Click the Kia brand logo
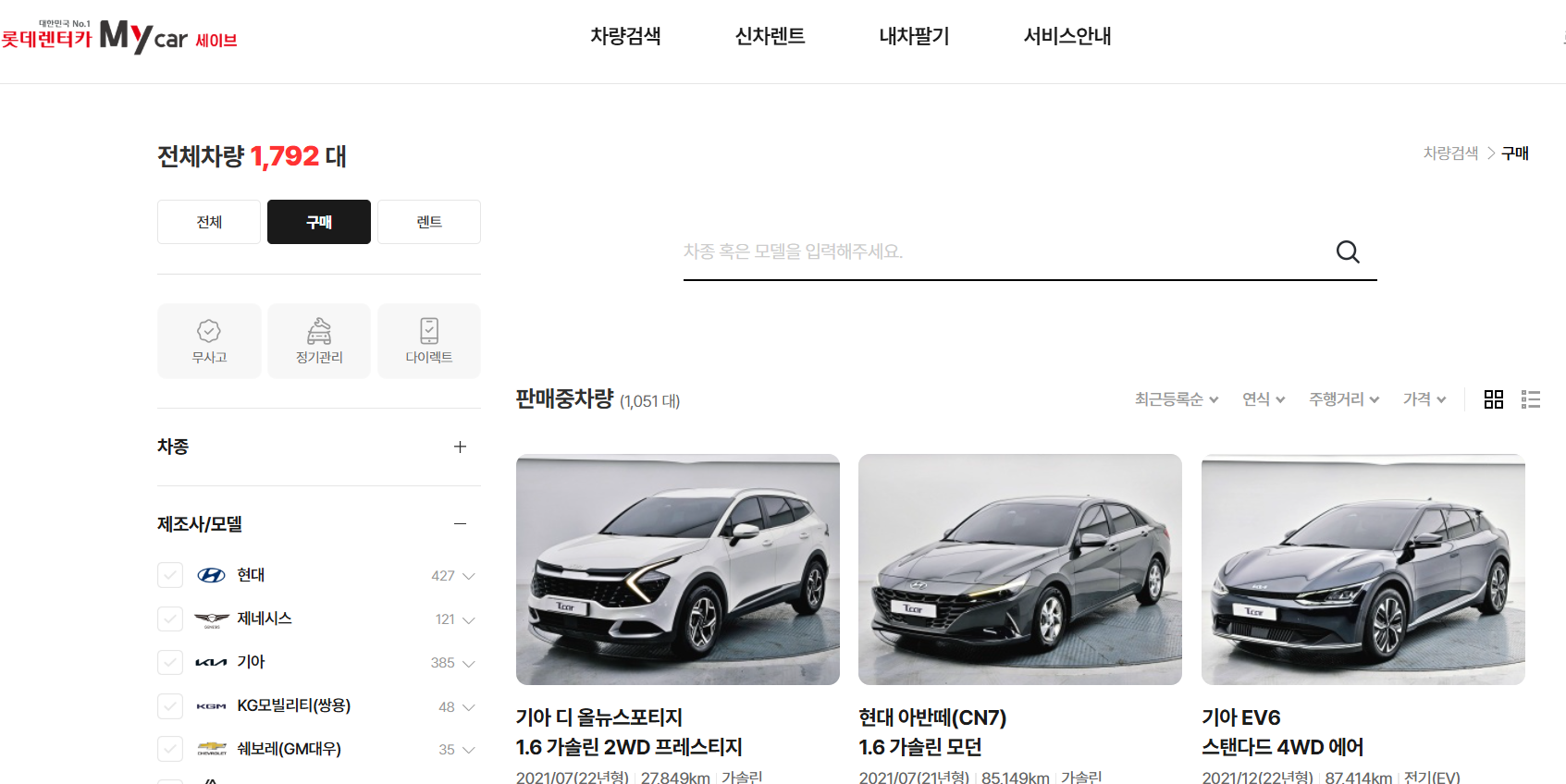This screenshot has width=1566, height=784. pyautogui.click(x=212, y=663)
